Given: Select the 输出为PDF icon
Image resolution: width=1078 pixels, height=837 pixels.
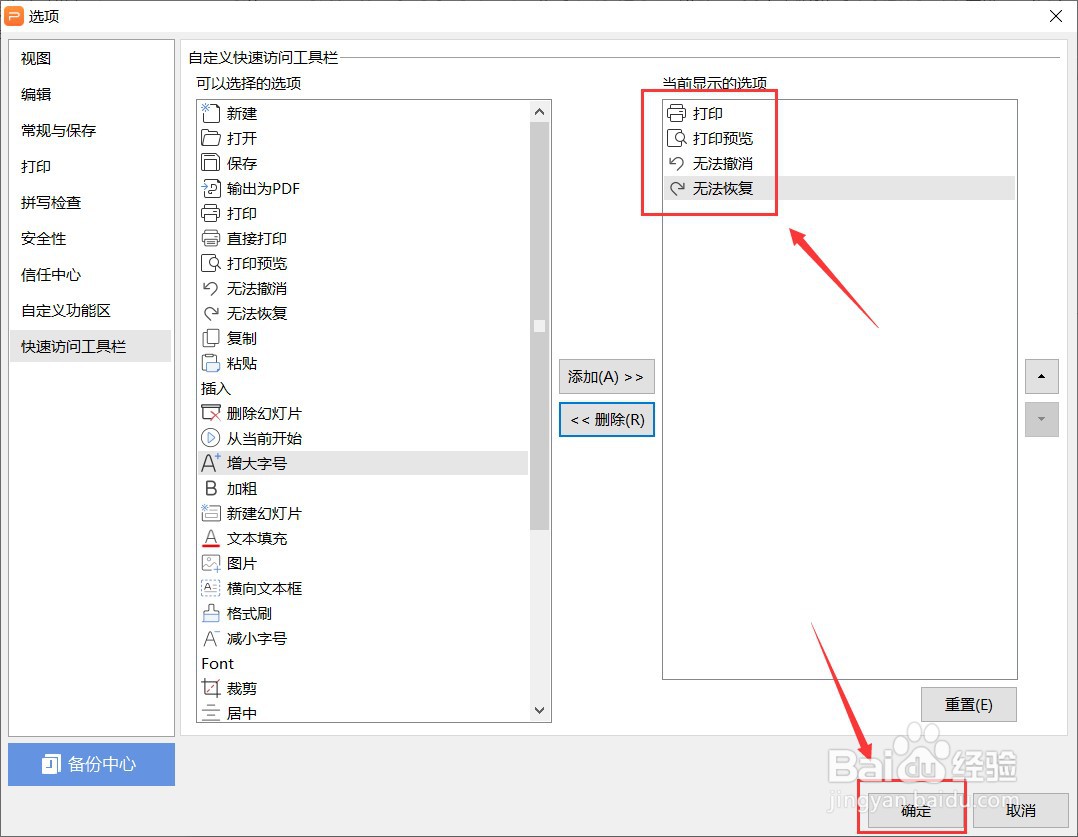Looking at the screenshot, I should 210,188.
